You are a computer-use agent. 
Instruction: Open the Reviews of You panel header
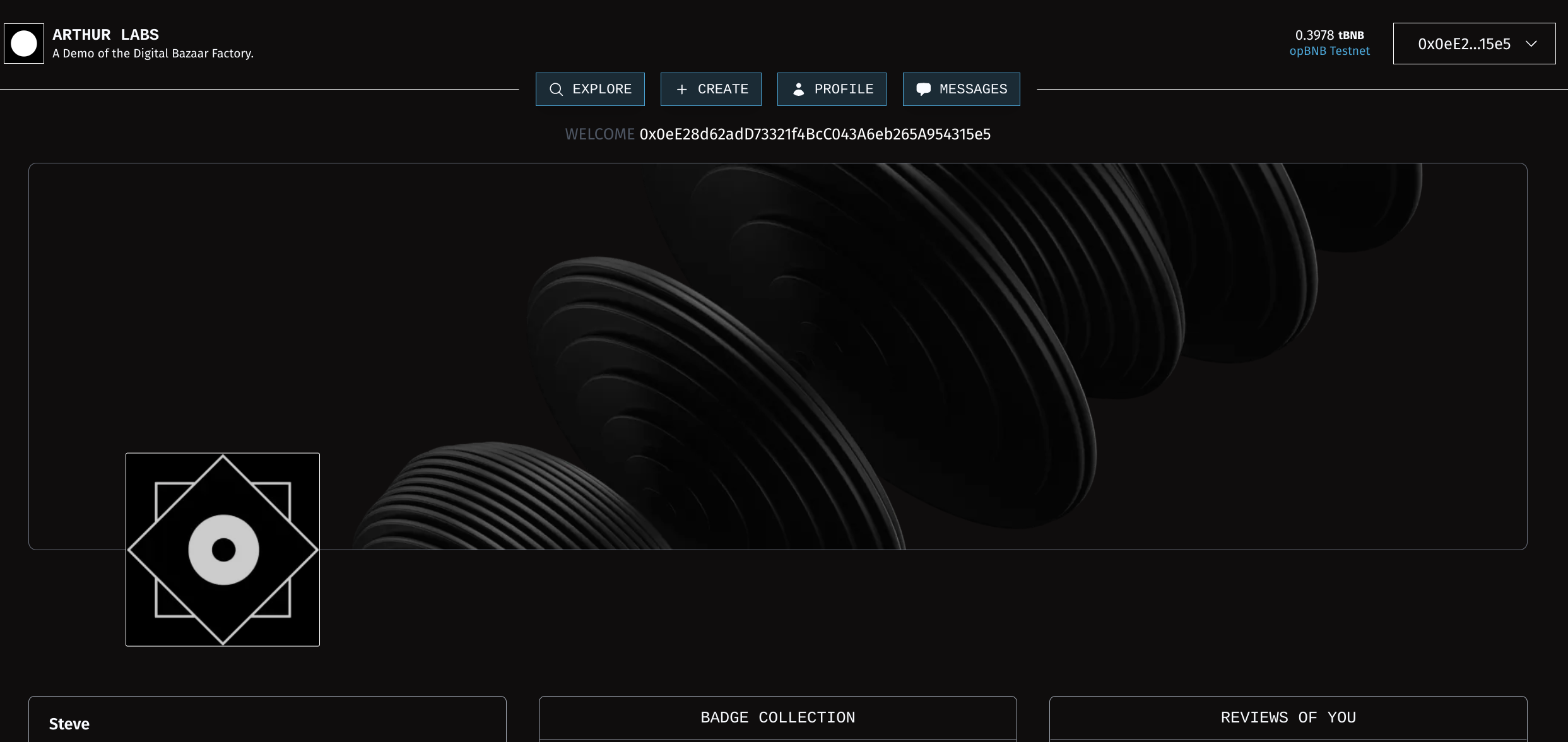[1288, 717]
